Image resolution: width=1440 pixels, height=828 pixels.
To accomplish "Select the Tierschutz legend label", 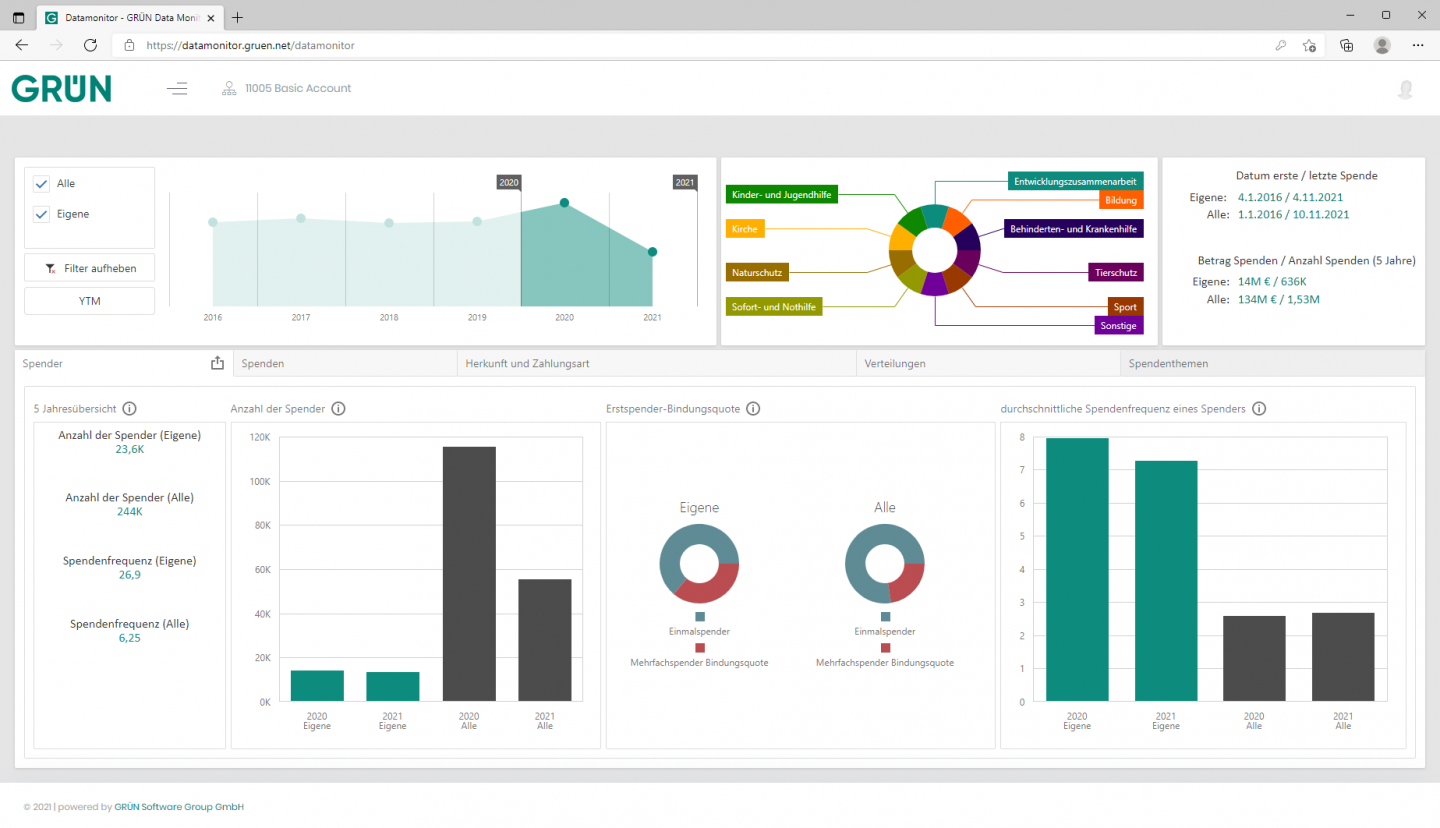I will click(1116, 272).
